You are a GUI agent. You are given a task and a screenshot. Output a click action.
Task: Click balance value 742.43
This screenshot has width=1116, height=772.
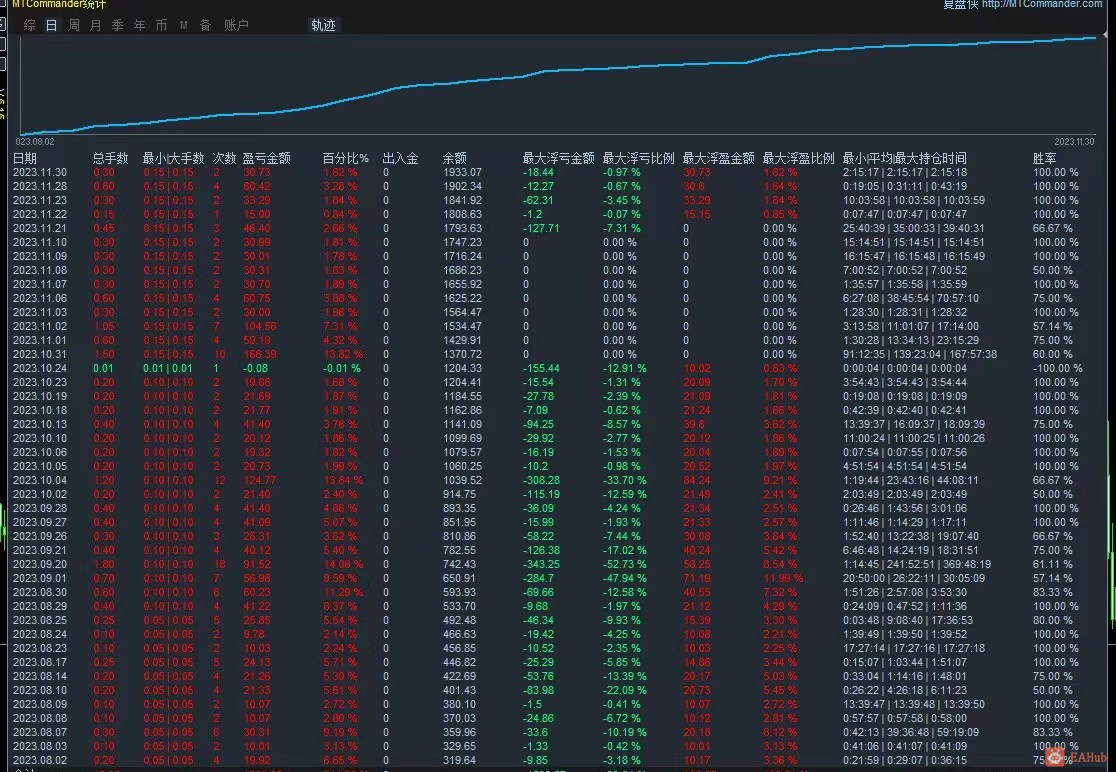[459, 564]
